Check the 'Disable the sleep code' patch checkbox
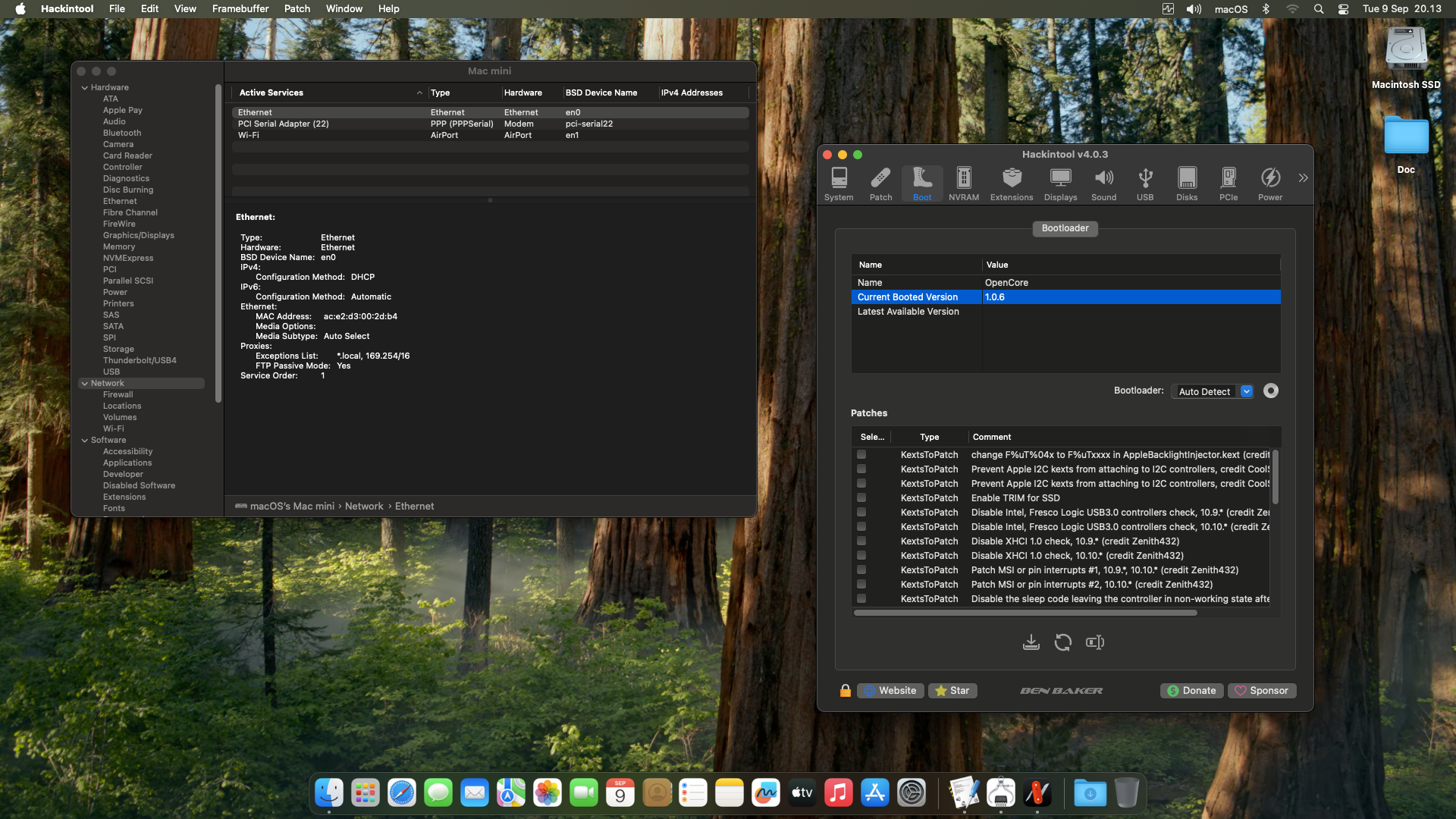 (861, 598)
